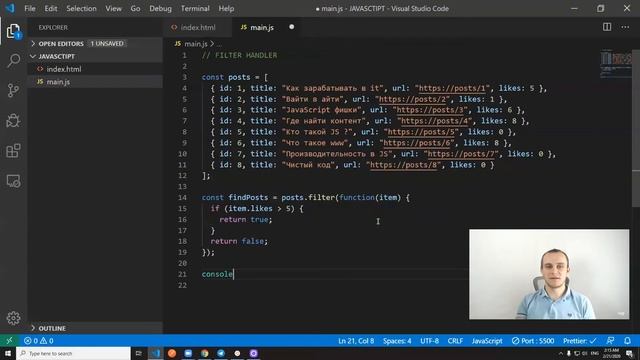Open the Edit menu
The width and height of the screenshot is (640, 360).
point(51,8)
